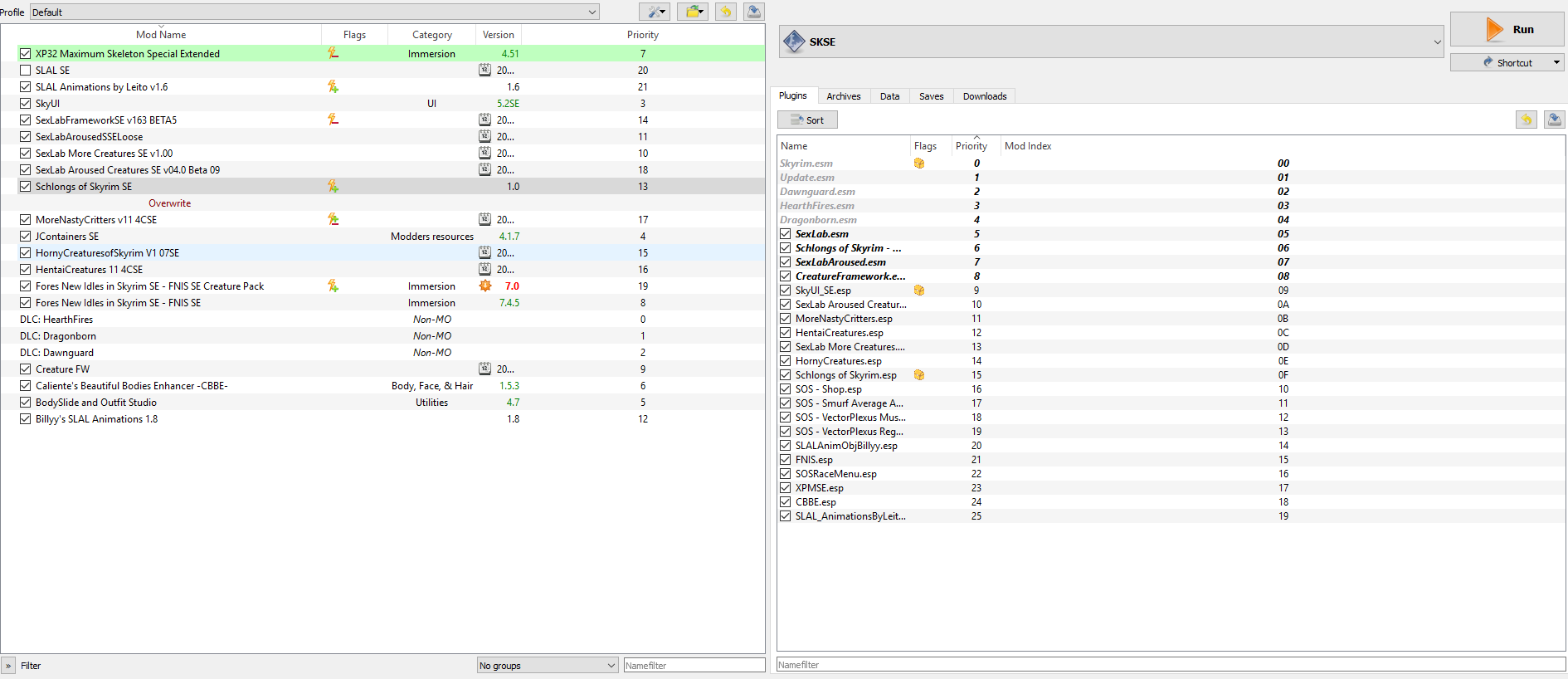Click the open folder icon above mod list
This screenshot has height=679, width=1568.
[x=693, y=12]
